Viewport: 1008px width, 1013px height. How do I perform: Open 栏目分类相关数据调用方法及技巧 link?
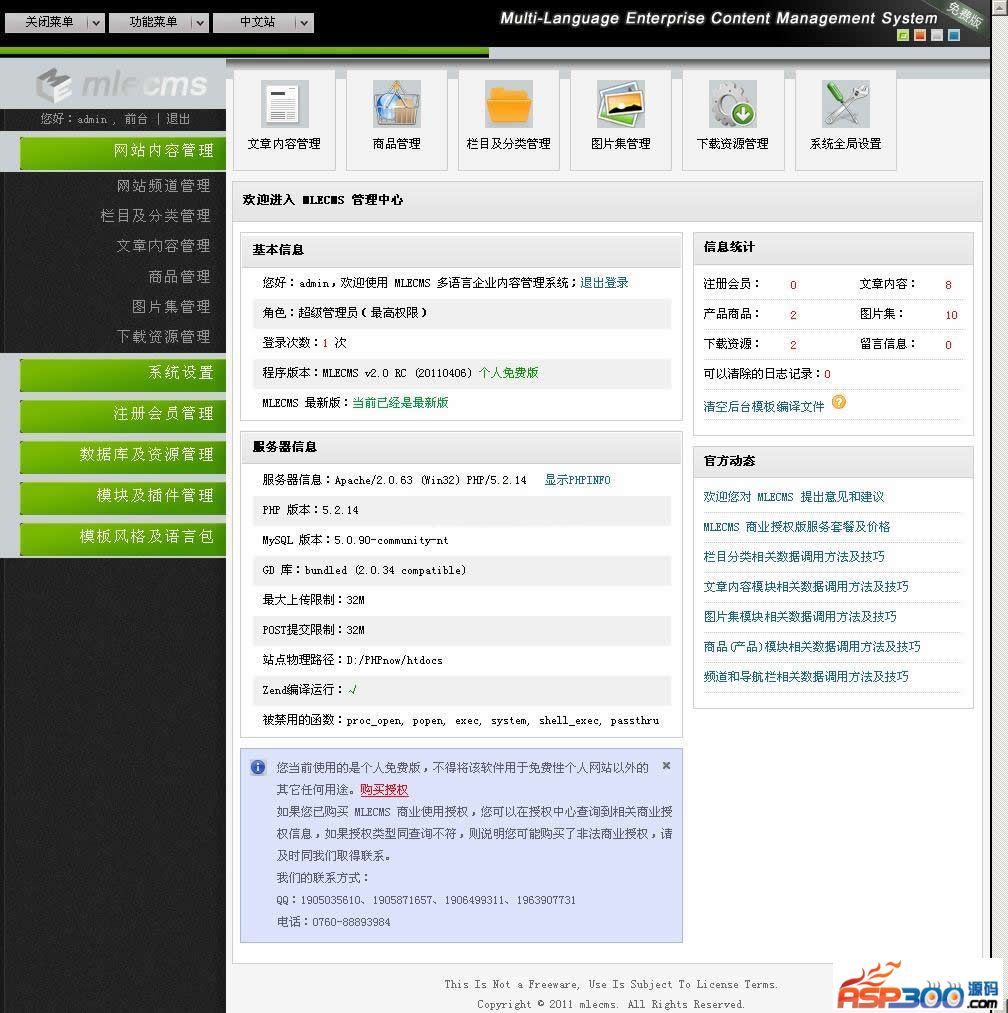794,556
